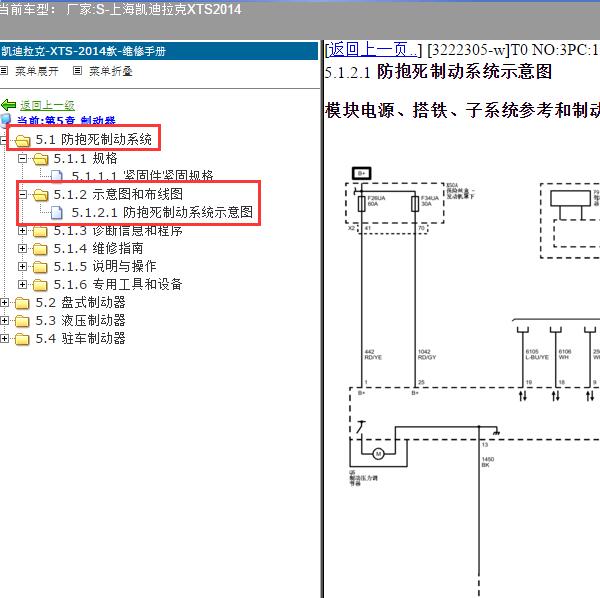This screenshot has width=600, height=598.
Task: Collapse the 5.1 防抱死制动系统 node
Action: click(4, 140)
